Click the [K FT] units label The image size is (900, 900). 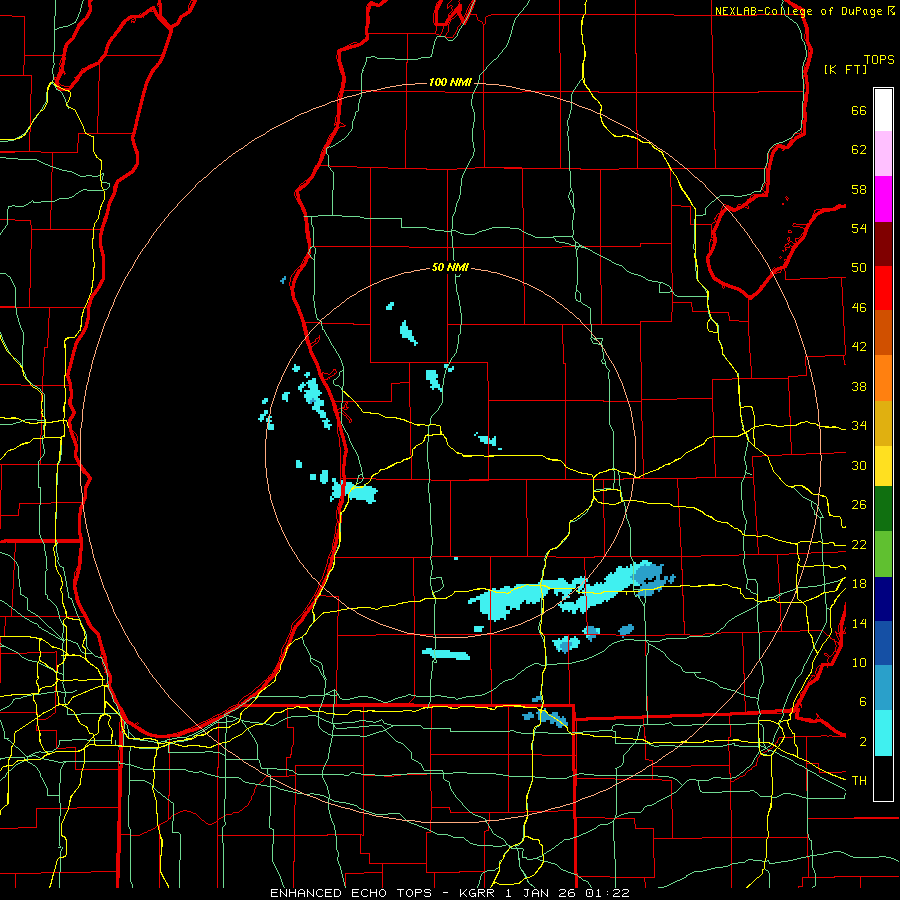[x=845, y=69]
